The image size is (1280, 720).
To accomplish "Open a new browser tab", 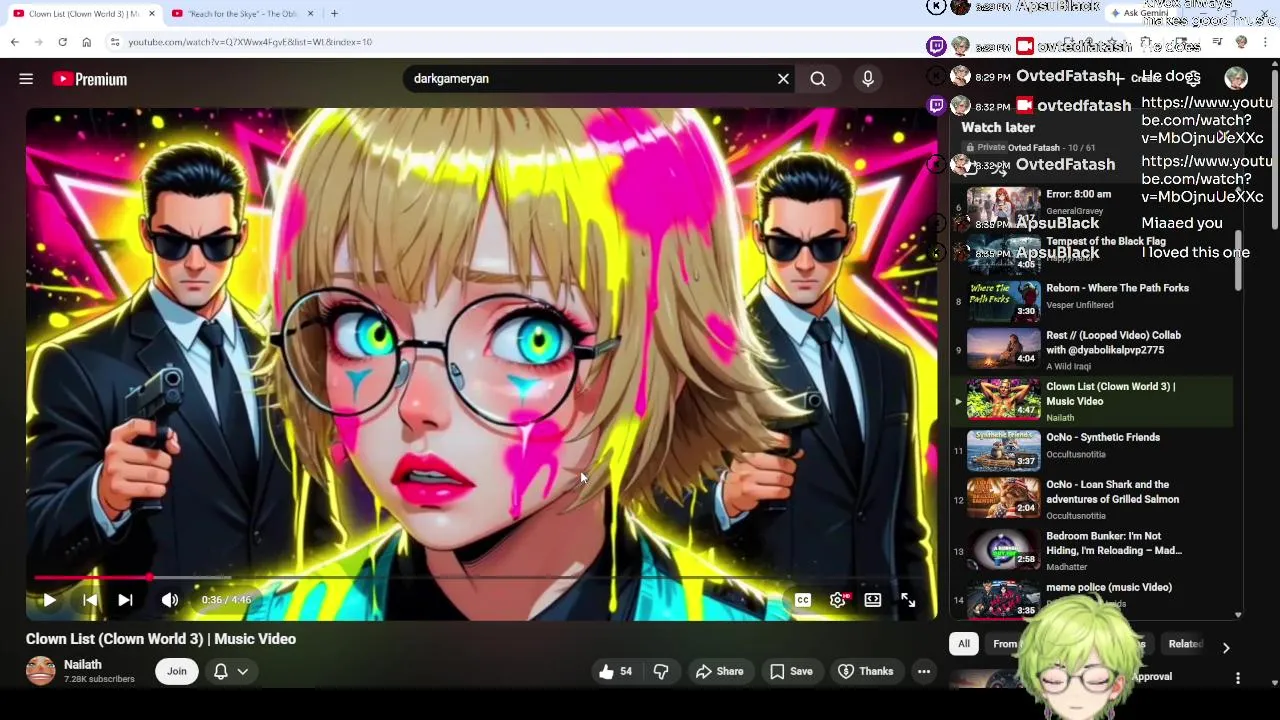I will click(334, 14).
